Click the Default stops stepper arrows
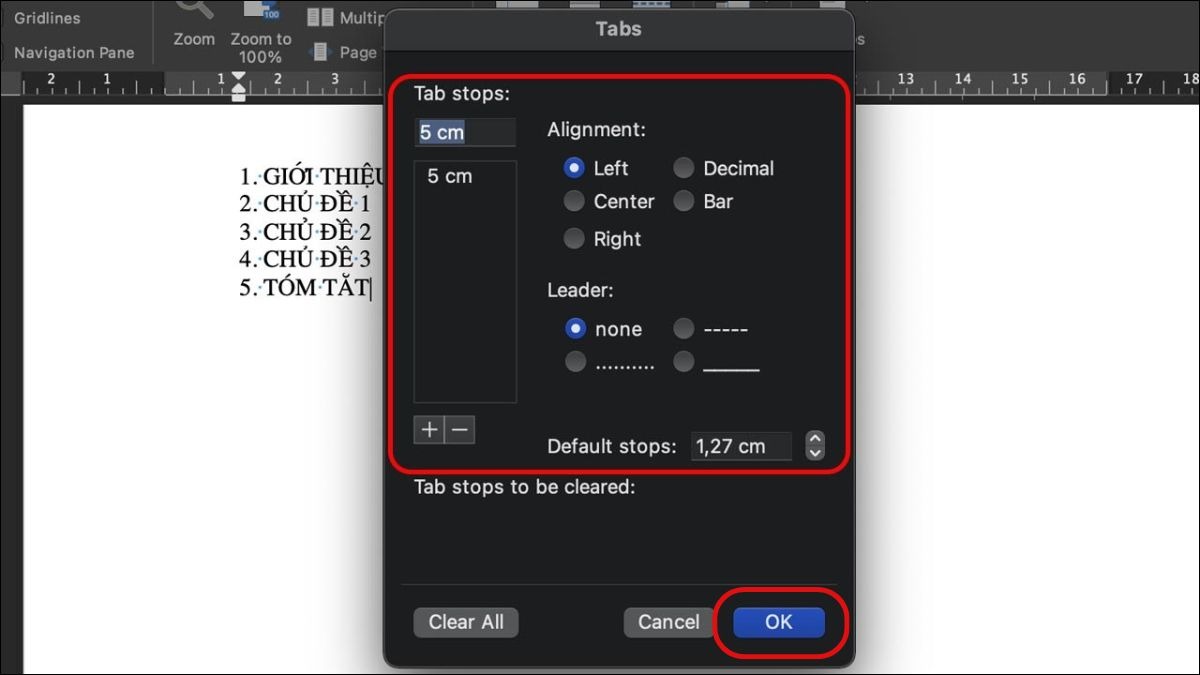Image resolution: width=1200 pixels, height=675 pixels. (x=815, y=446)
